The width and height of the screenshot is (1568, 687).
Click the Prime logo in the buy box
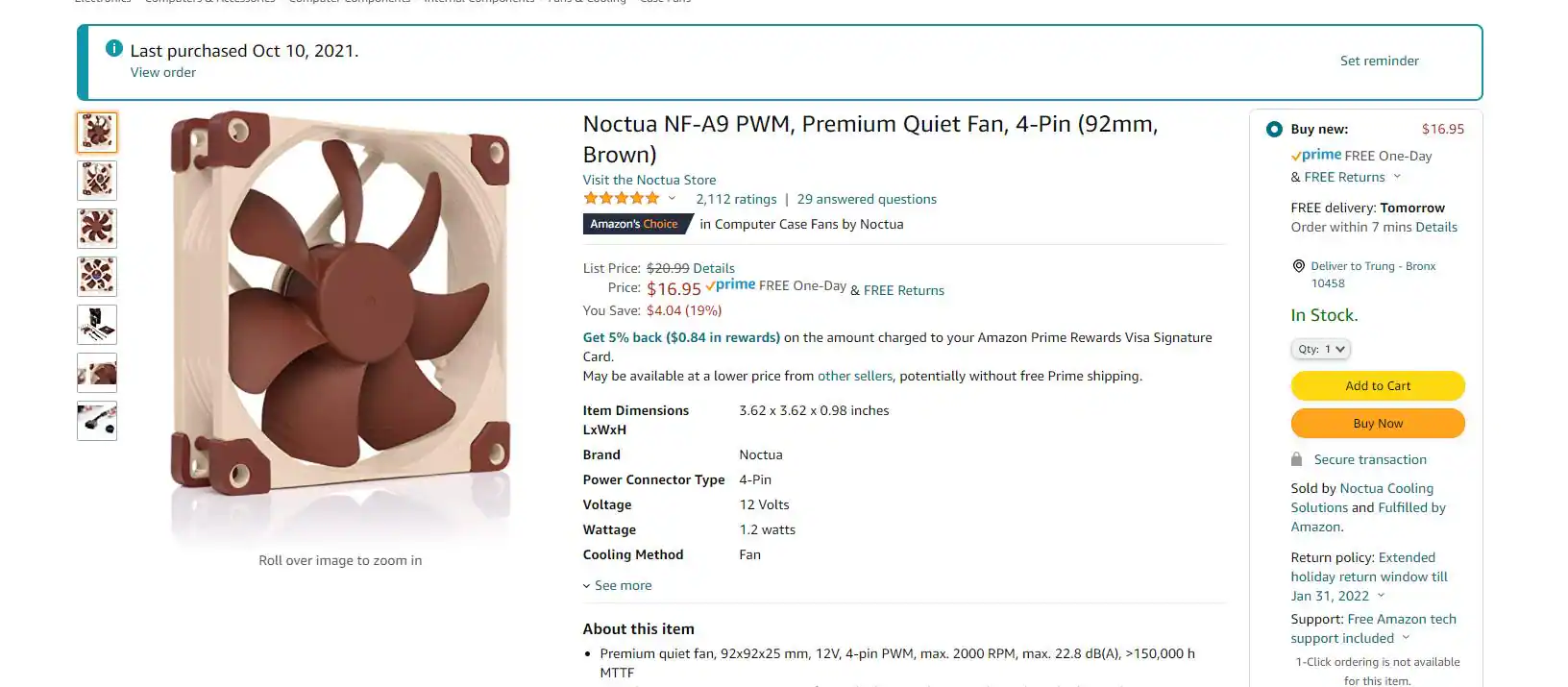coord(1316,156)
